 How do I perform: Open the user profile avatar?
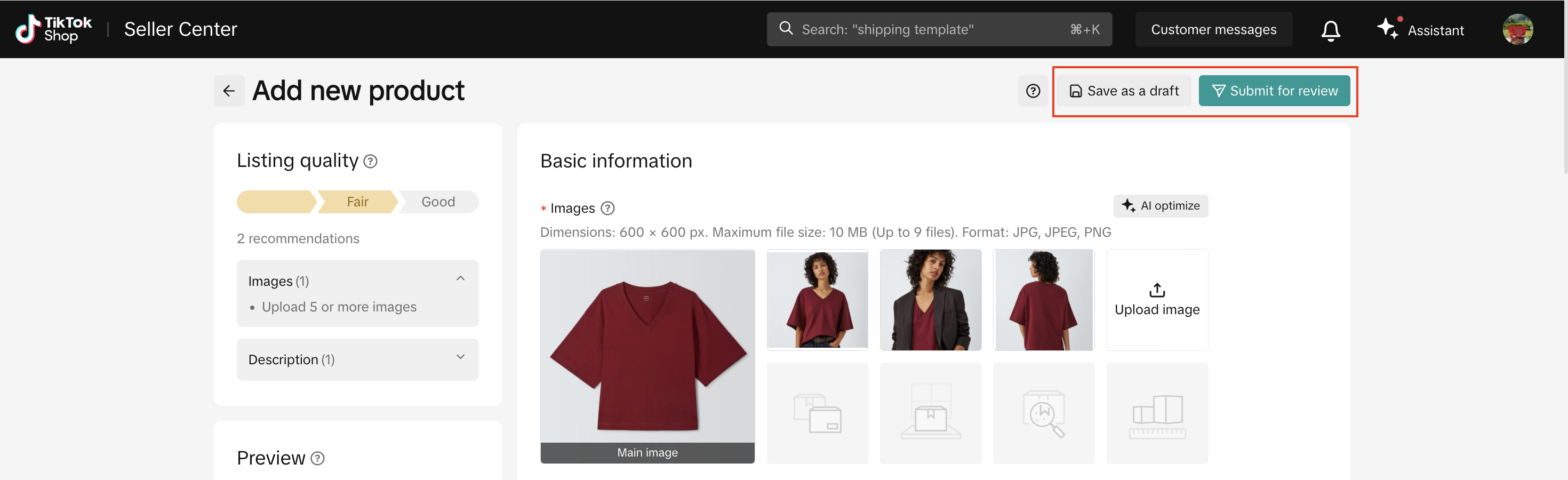(x=1517, y=29)
